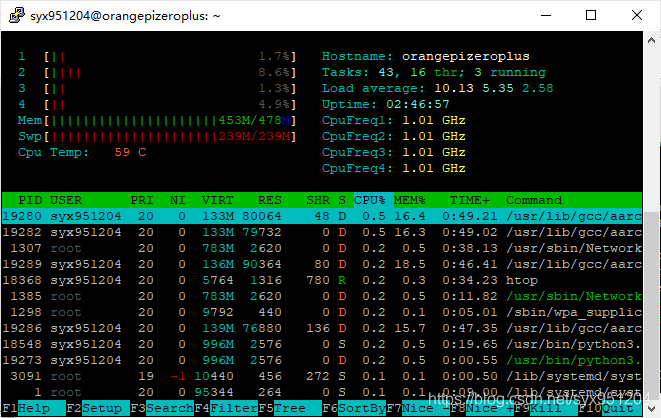Viewport: 661px width, 418px height.
Task: Sort by the USER column header
Action: 66,200
